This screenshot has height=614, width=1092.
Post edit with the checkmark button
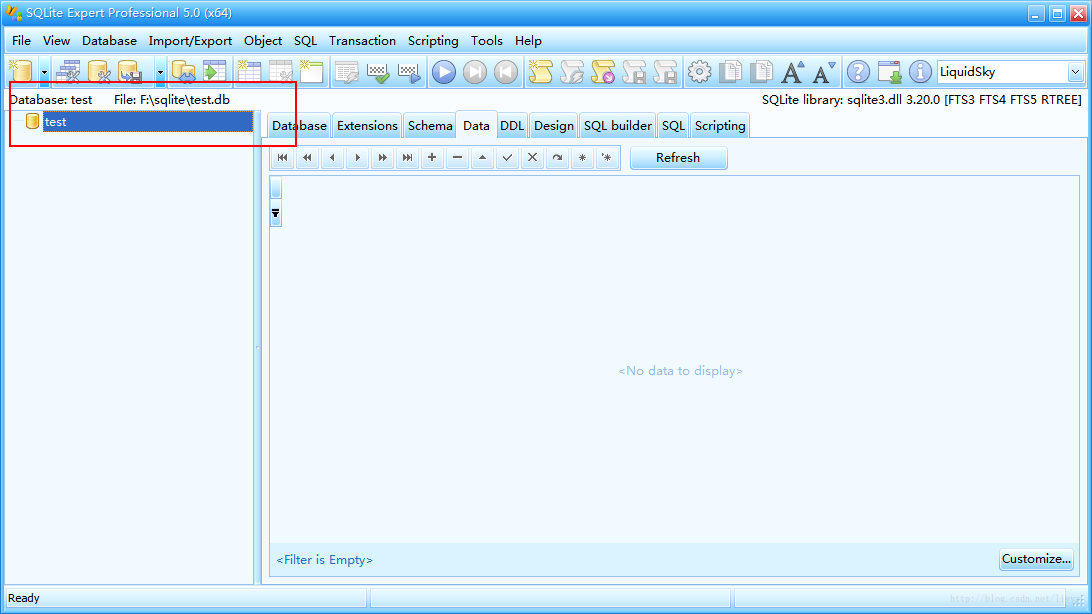(x=507, y=158)
